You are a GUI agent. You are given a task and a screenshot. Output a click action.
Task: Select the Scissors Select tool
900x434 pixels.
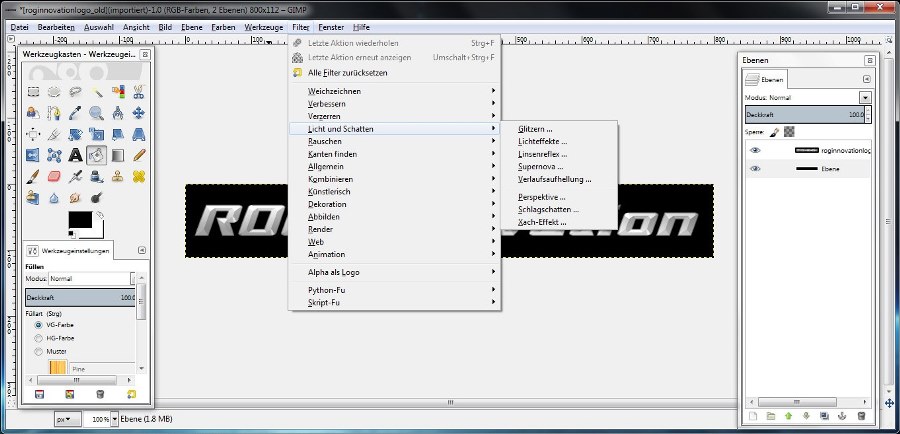pos(138,91)
